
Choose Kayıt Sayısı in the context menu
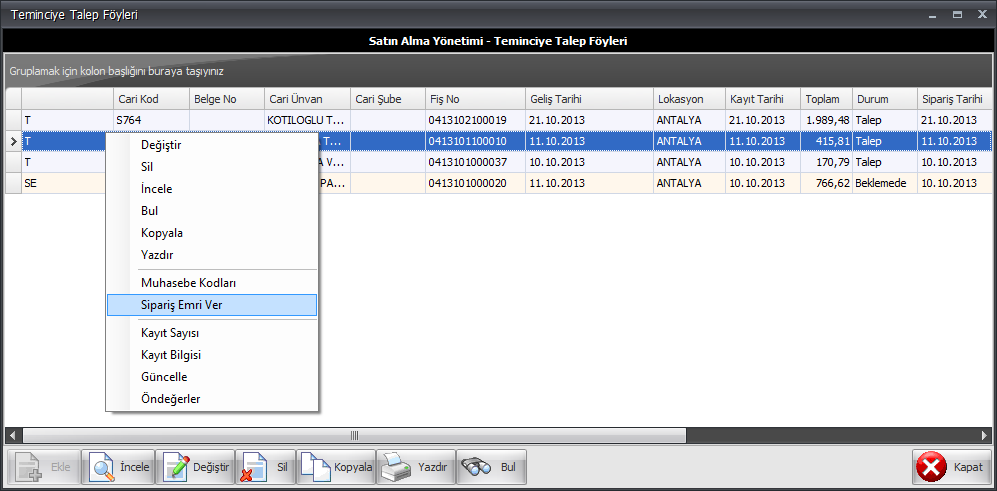tap(212, 333)
